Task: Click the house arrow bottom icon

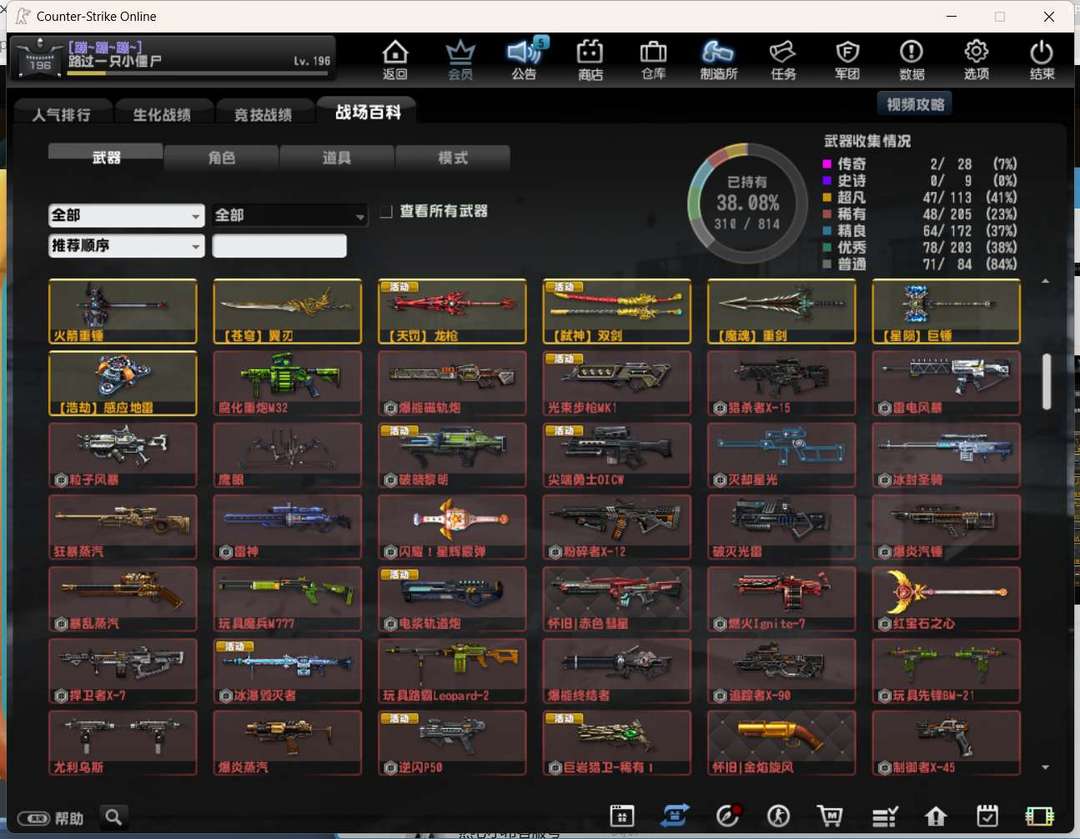Action: click(935, 816)
